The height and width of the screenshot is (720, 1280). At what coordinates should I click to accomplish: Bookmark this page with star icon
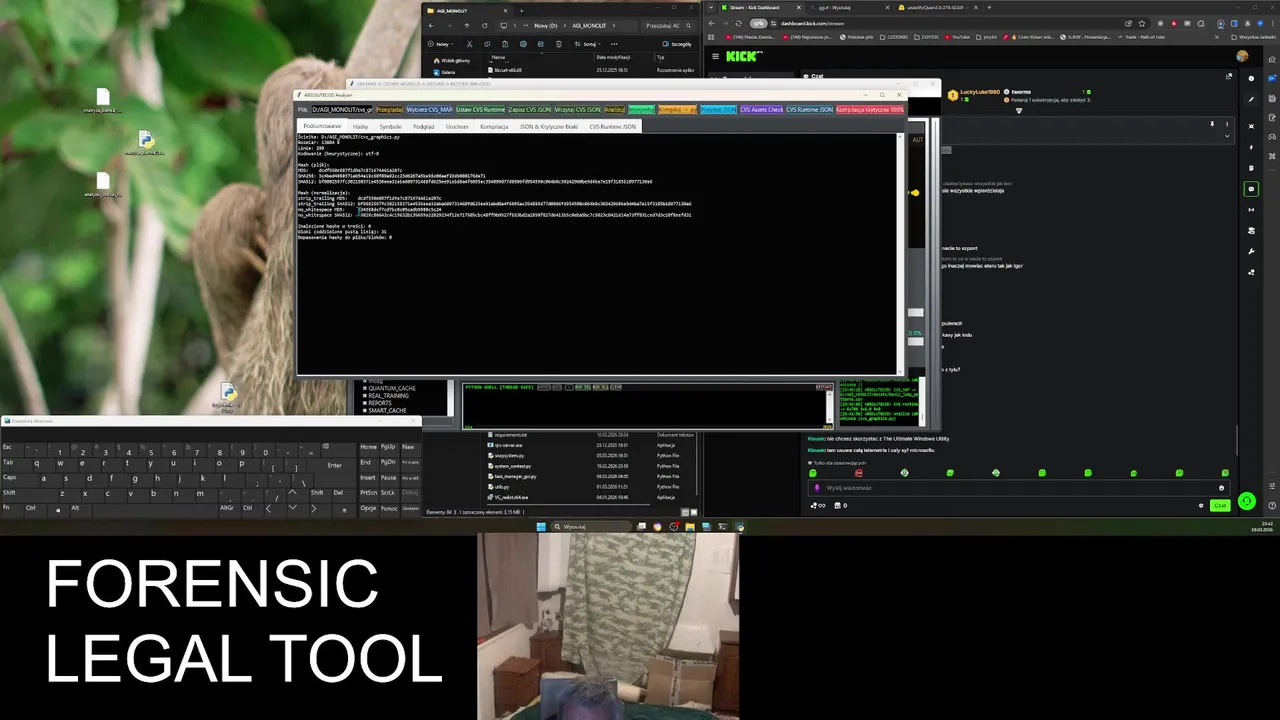click(1142, 23)
